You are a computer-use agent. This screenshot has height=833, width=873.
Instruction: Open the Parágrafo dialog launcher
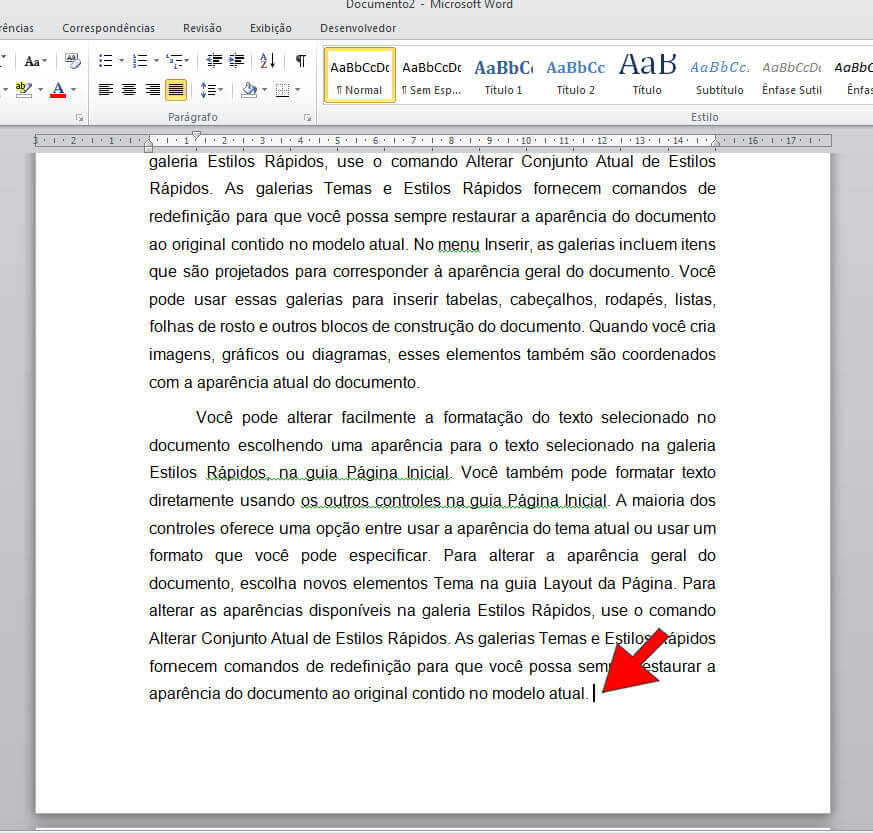click(307, 118)
